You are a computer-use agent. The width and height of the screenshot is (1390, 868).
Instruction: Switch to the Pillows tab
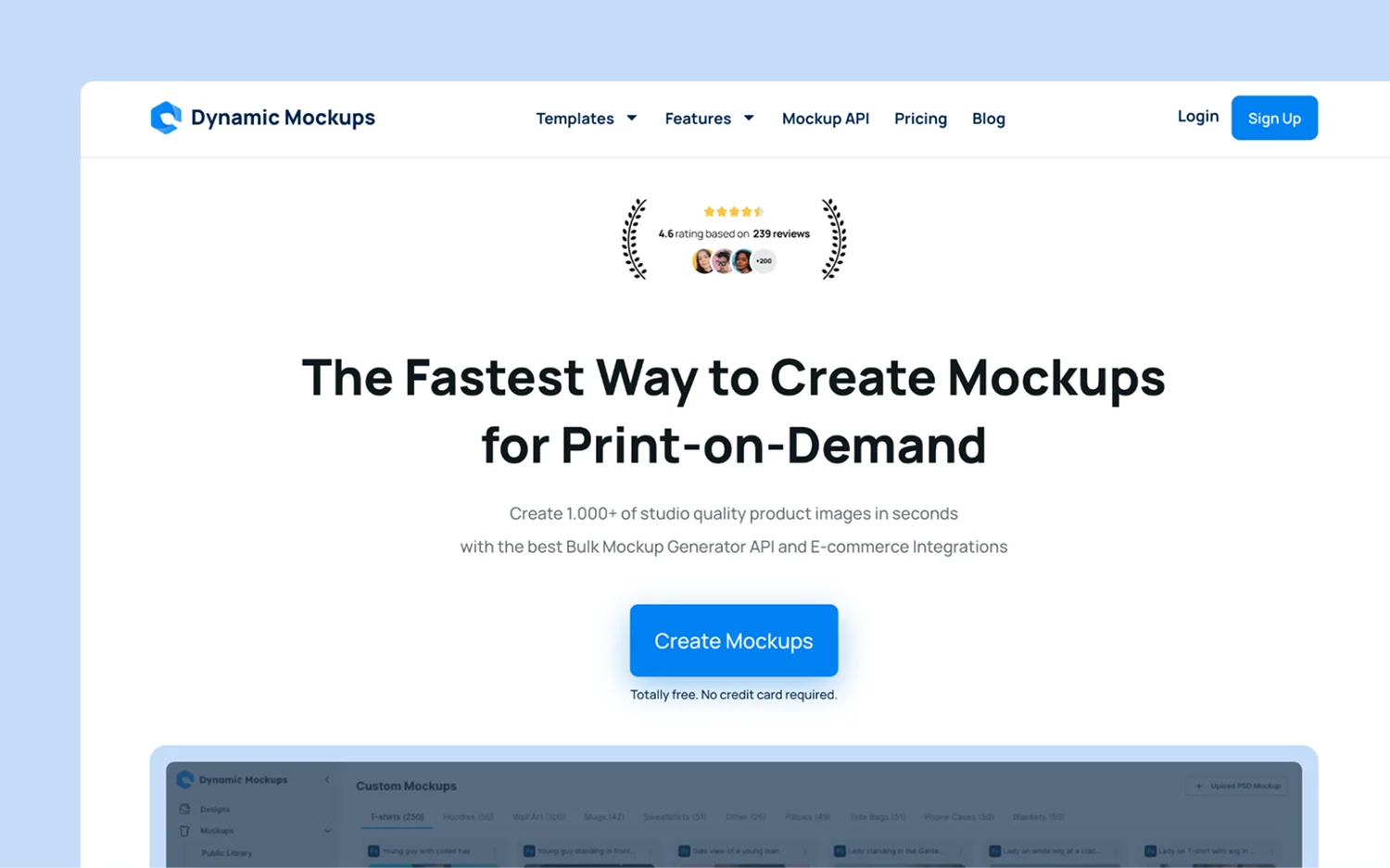[x=807, y=817]
